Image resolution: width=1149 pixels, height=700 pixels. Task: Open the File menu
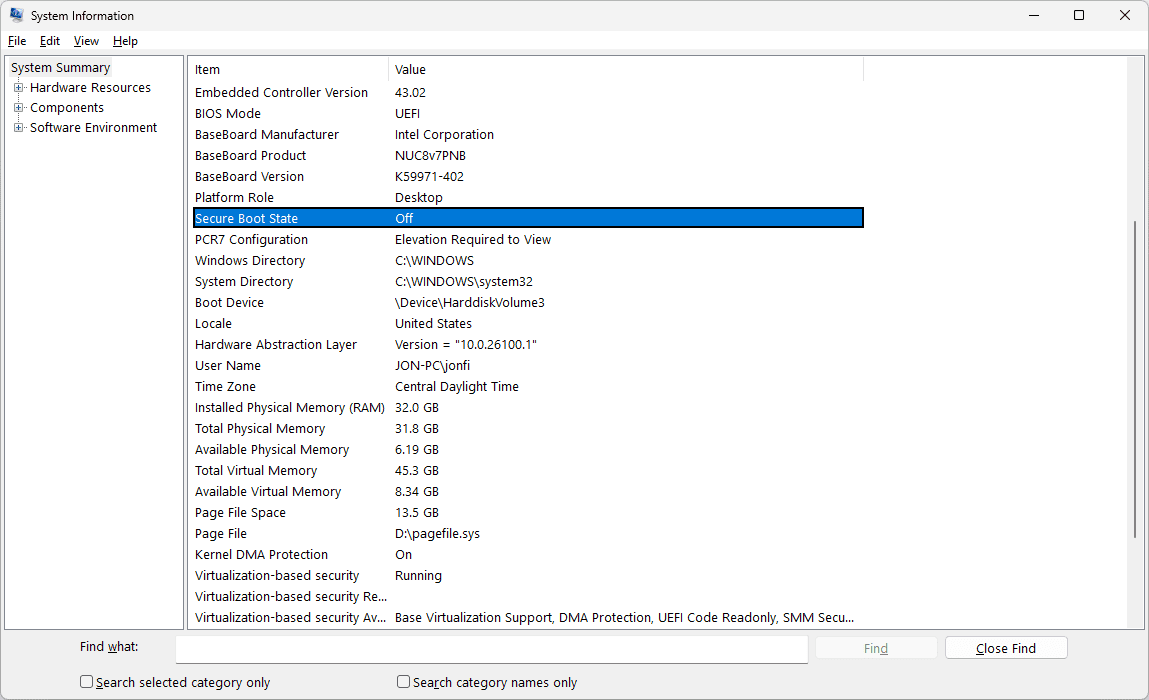(17, 41)
